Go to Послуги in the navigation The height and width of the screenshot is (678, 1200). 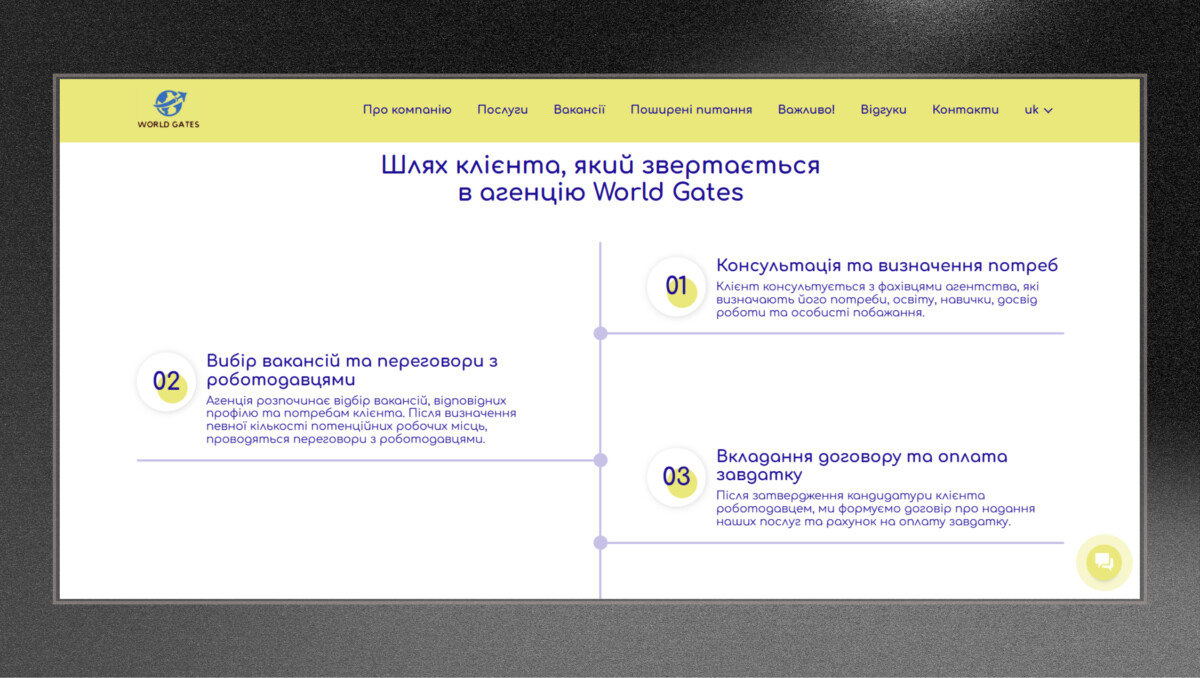click(x=502, y=110)
